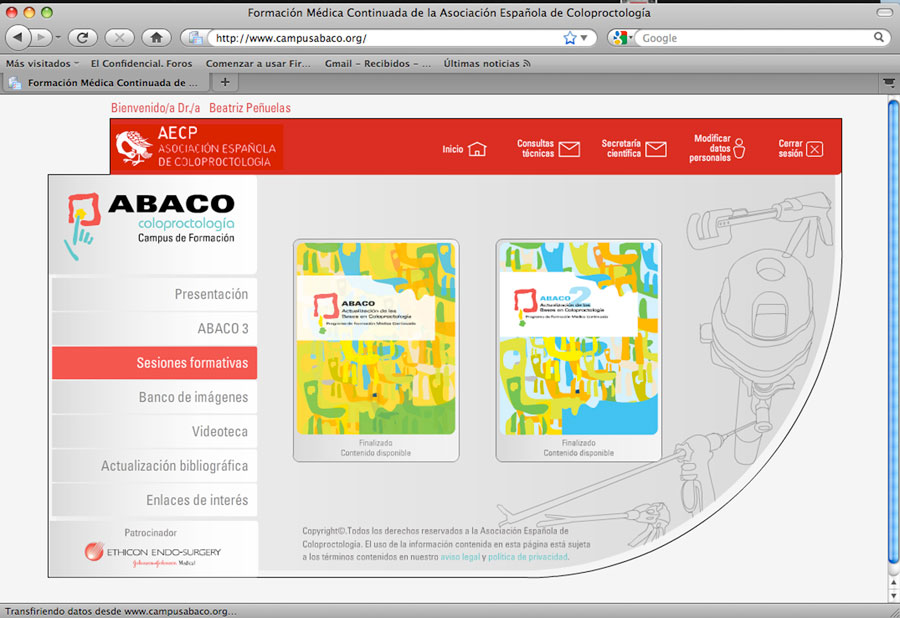This screenshot has height=618, width=900.
Task: Select the Formación Médica Continuada tab
Action: pos(106,83)
